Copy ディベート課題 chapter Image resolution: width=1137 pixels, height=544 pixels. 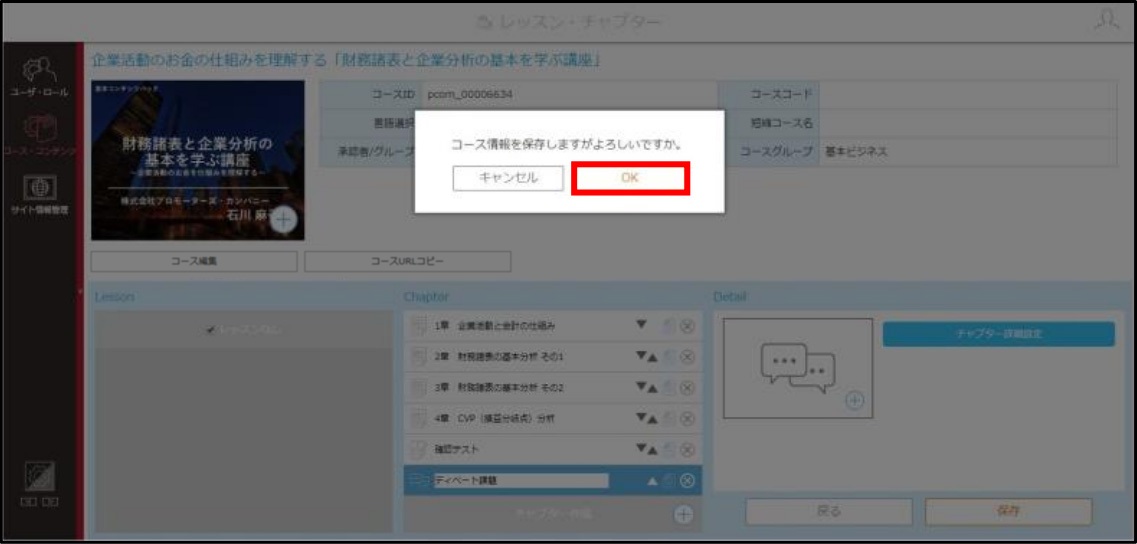coord(671,480)
